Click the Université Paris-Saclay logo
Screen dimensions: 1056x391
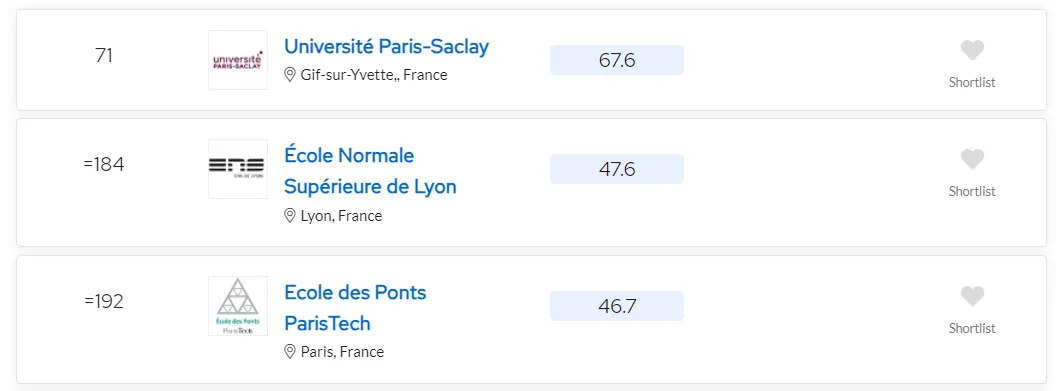[238, 60]
